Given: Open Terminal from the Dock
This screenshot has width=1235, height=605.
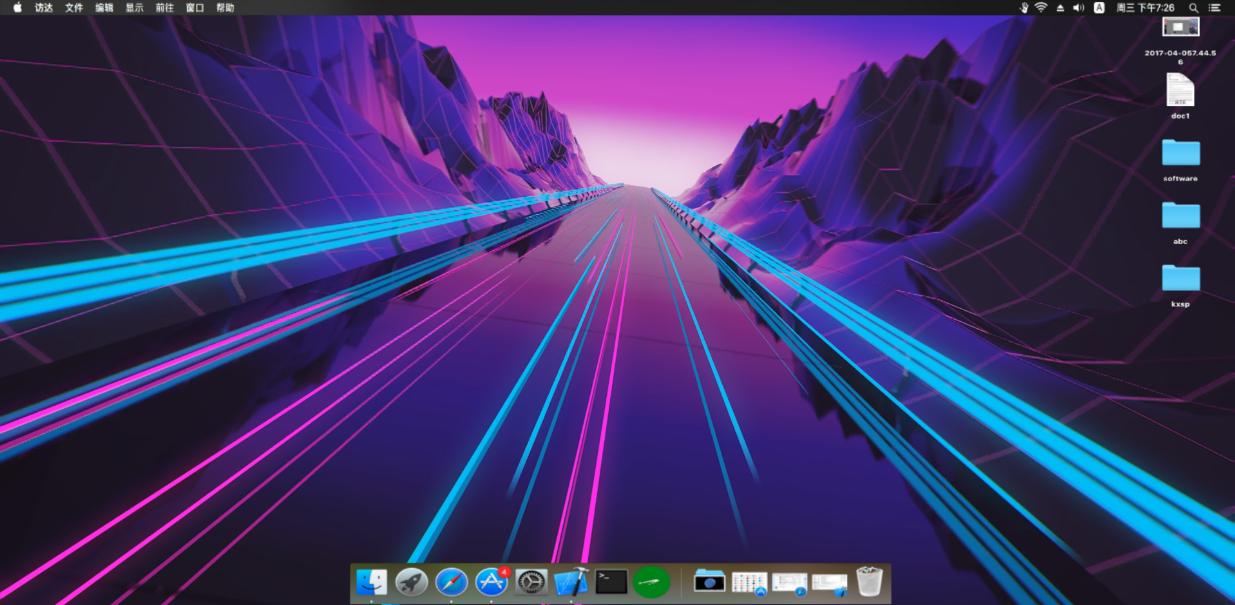Looking at the screenshot, I should point(611,581).
